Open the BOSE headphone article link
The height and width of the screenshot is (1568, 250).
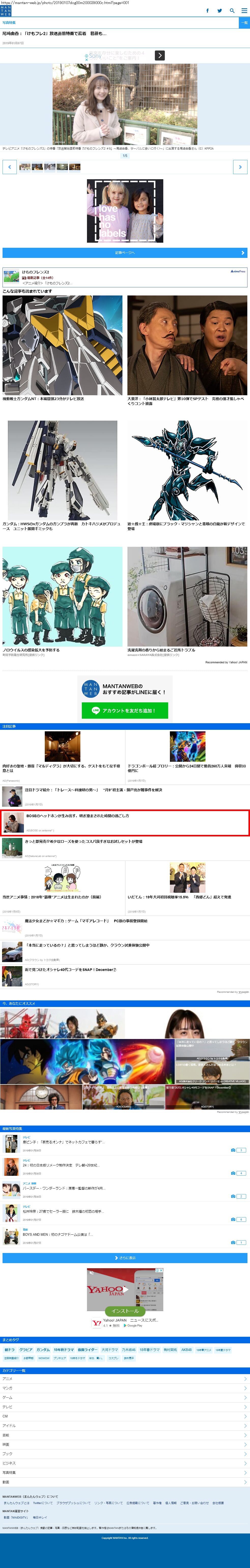coord(77,816)
